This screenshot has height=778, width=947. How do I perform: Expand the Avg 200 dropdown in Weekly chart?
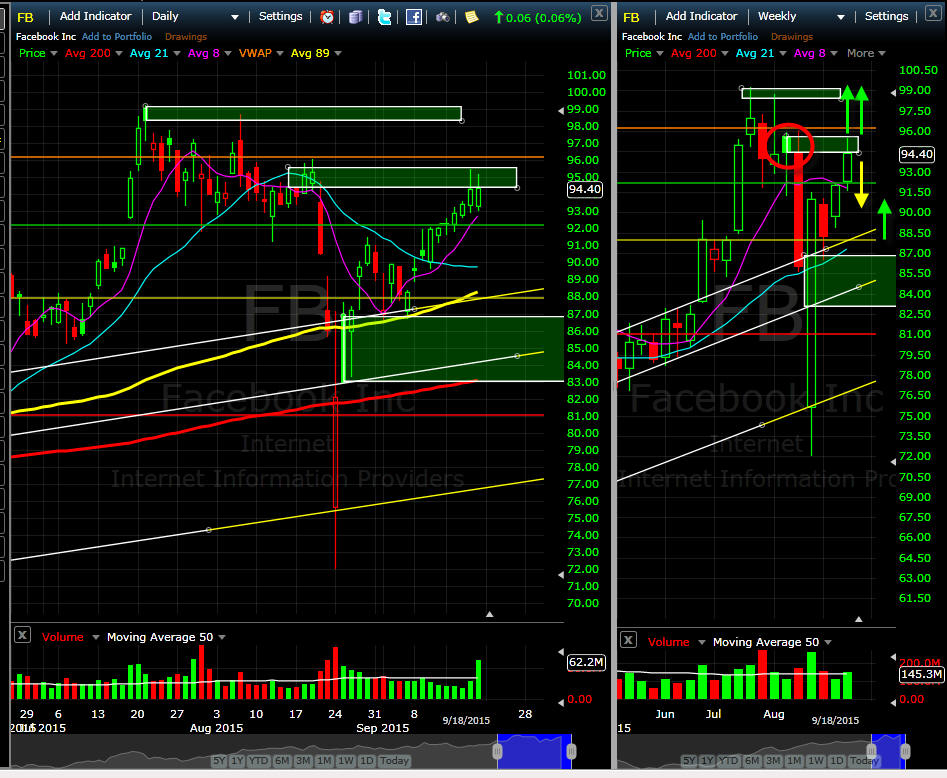[725, 54]
